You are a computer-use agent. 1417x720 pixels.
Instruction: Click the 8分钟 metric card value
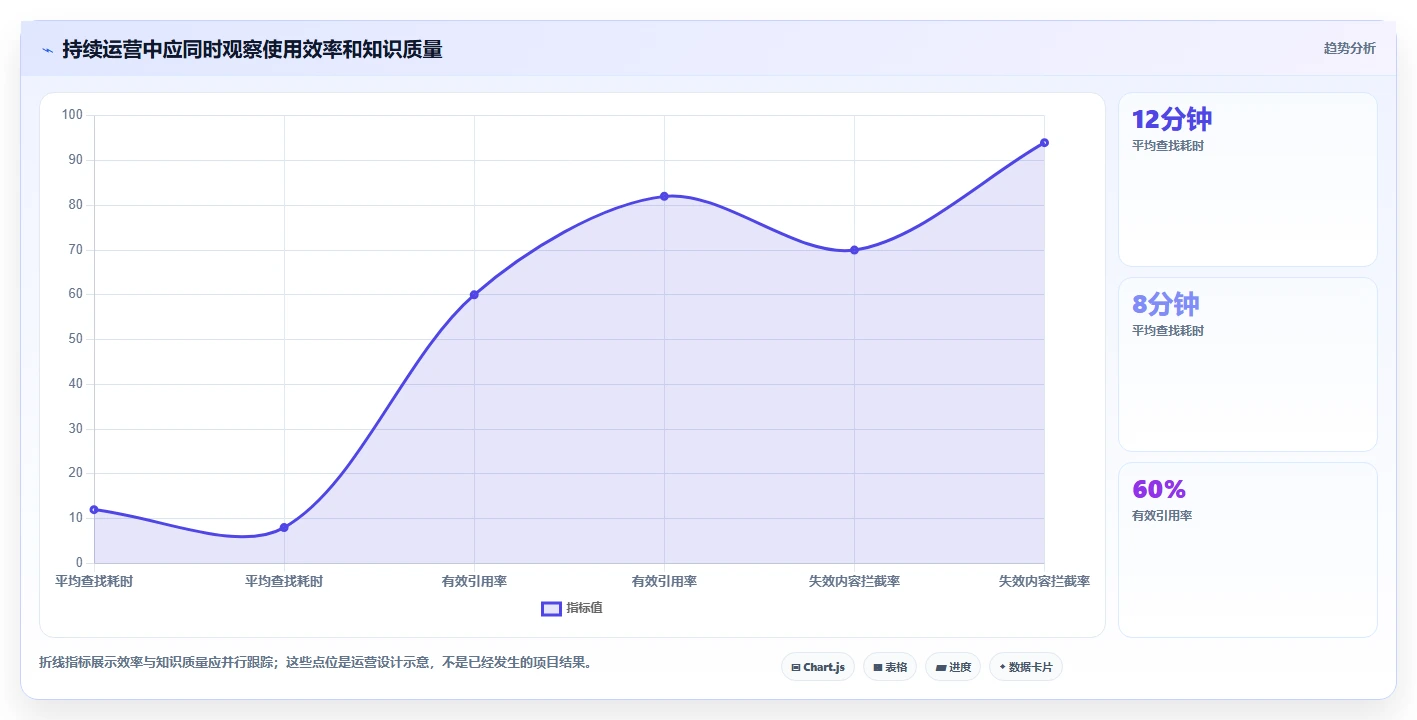(1165, 304)
